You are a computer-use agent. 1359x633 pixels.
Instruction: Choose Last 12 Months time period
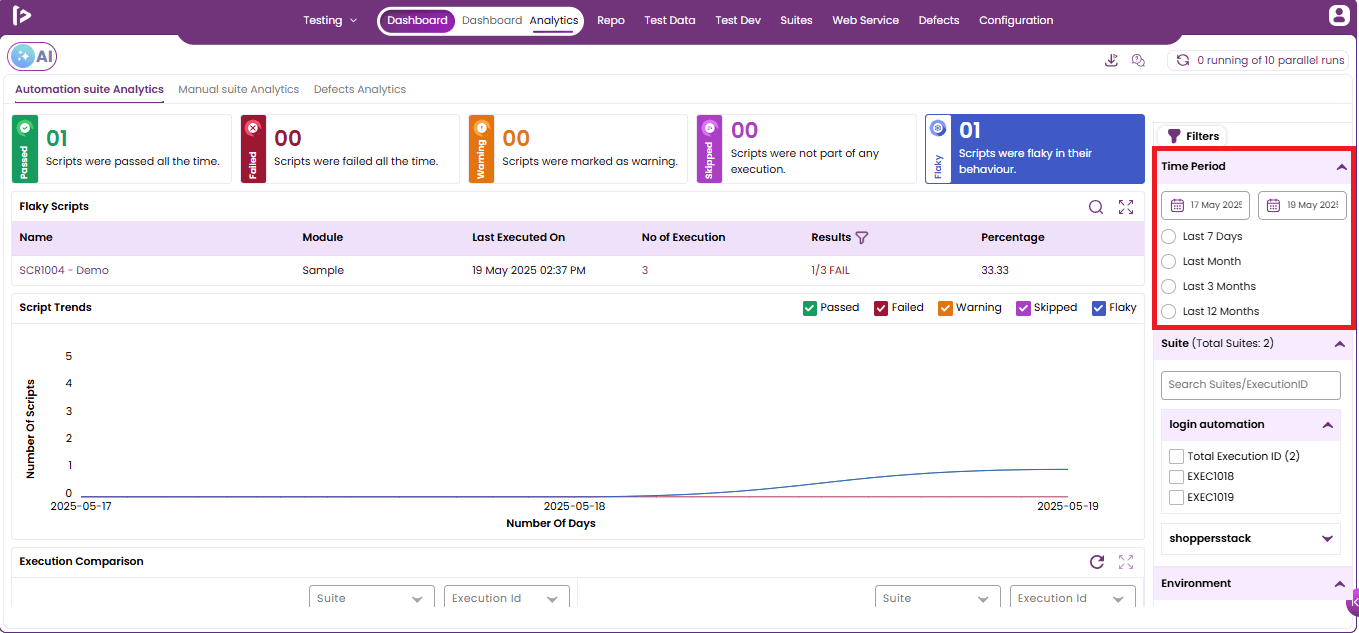coord(1169,311)
